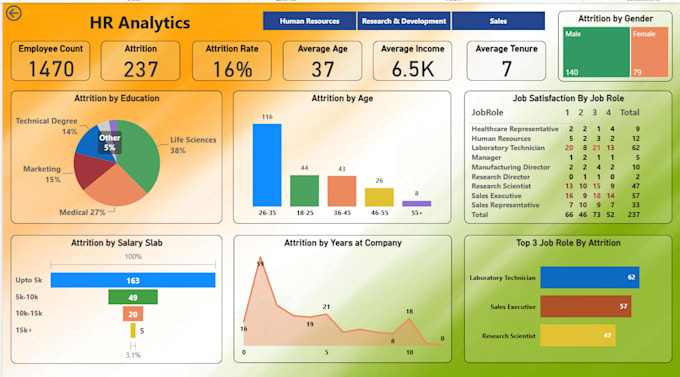Choose the Sales department slicer
Screen dimensions: 680x377
(x=498, y=21)
